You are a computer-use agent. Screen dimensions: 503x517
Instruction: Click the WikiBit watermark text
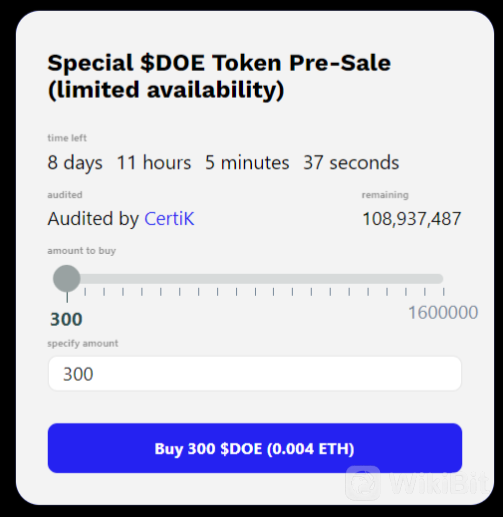coord(439,483)
